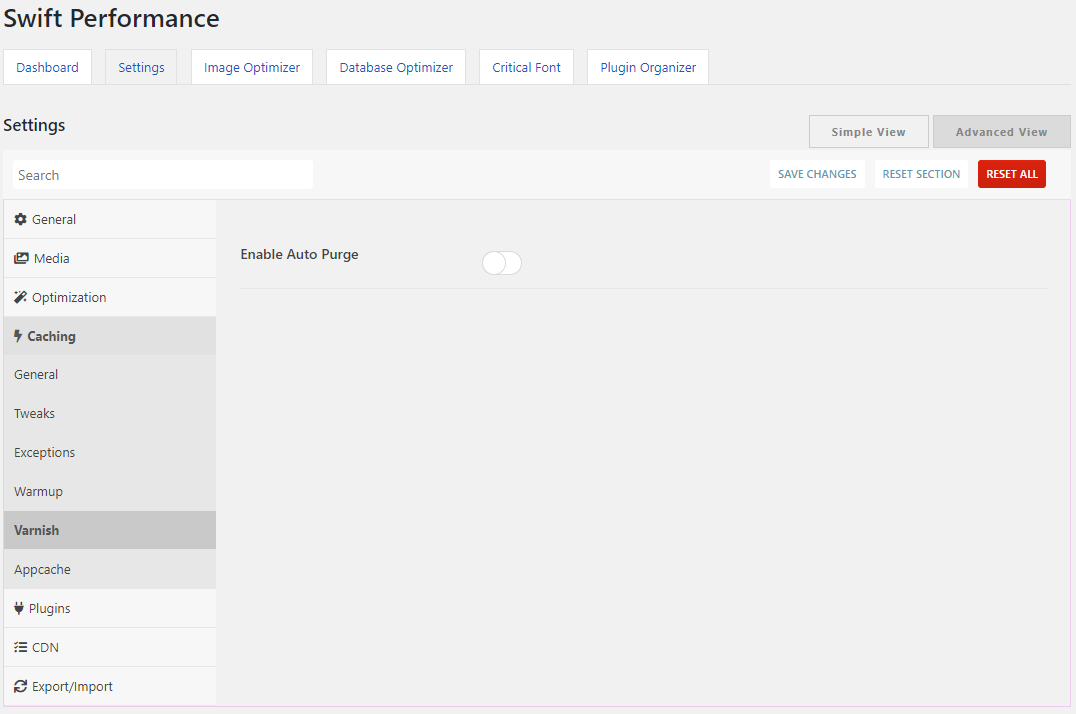Click the red Reset All button

1011,174
